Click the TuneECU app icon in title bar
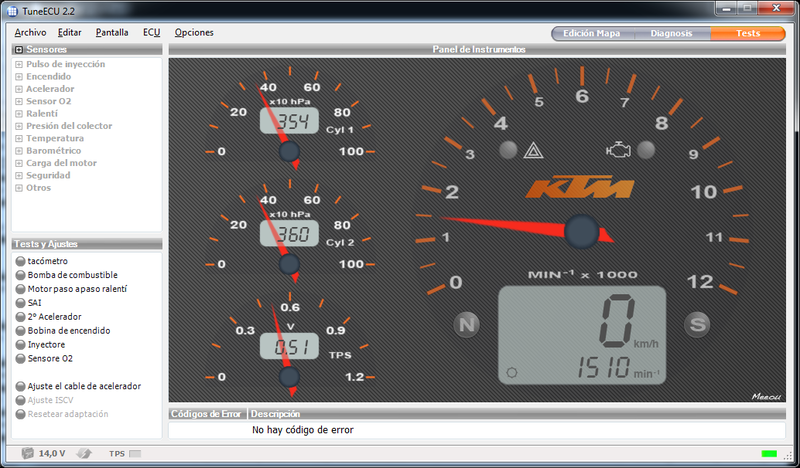The width and height of the screenshot is (800, 468). (12, 11)
